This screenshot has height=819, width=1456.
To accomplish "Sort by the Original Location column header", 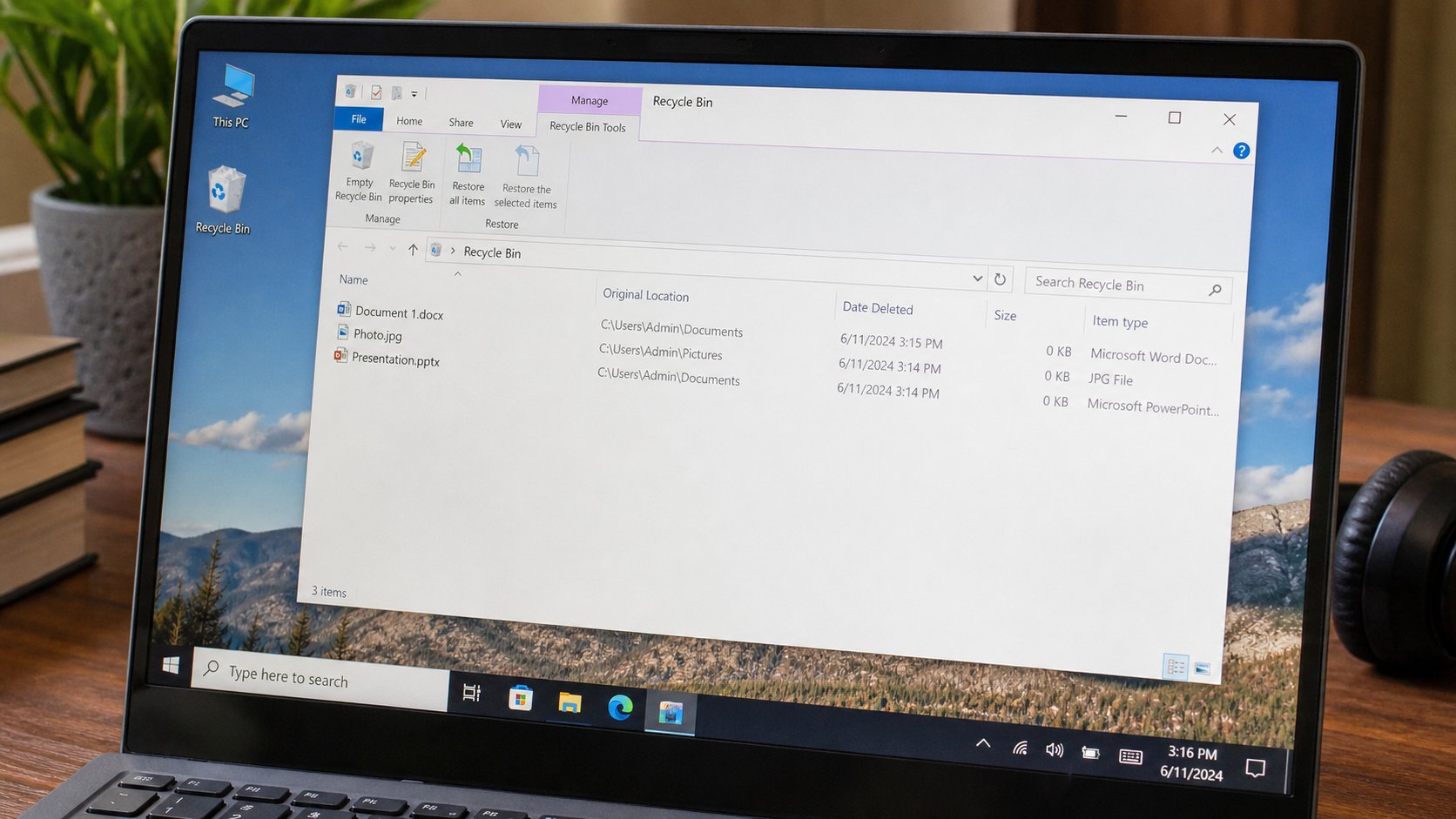I will click(x=646, y=295).
